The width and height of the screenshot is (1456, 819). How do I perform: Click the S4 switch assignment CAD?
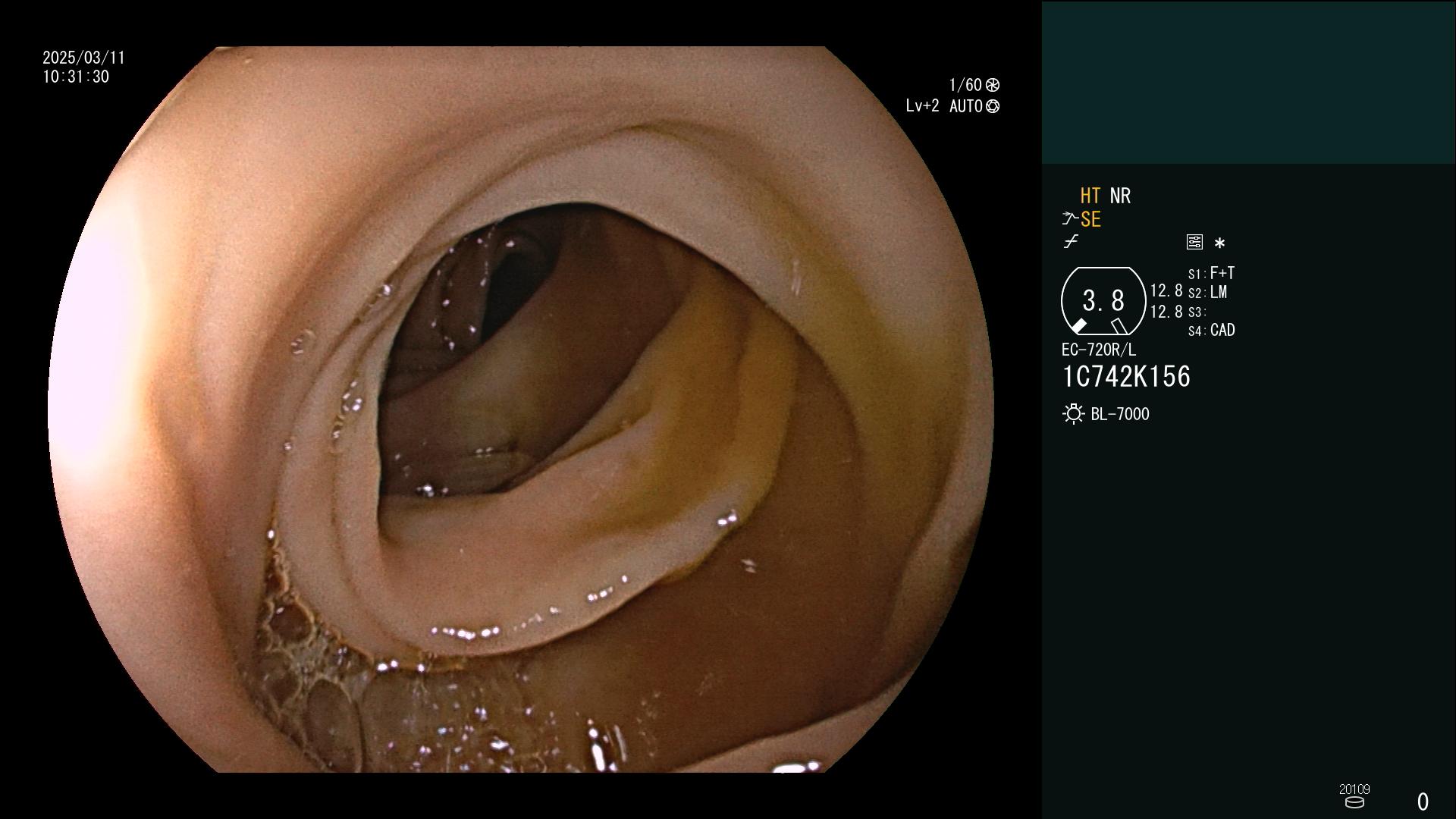[1211, 330]
